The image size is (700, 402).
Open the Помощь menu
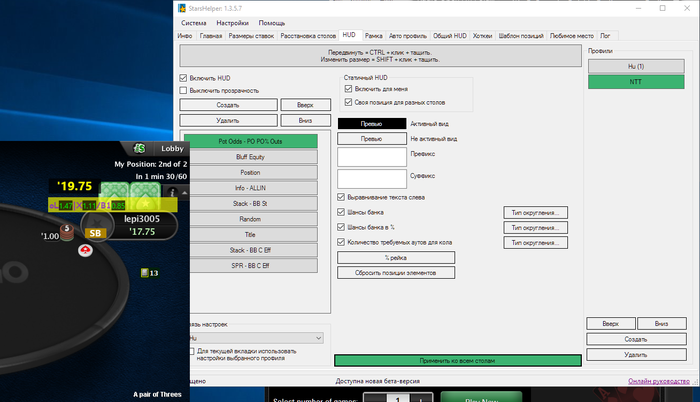[271, 23]
